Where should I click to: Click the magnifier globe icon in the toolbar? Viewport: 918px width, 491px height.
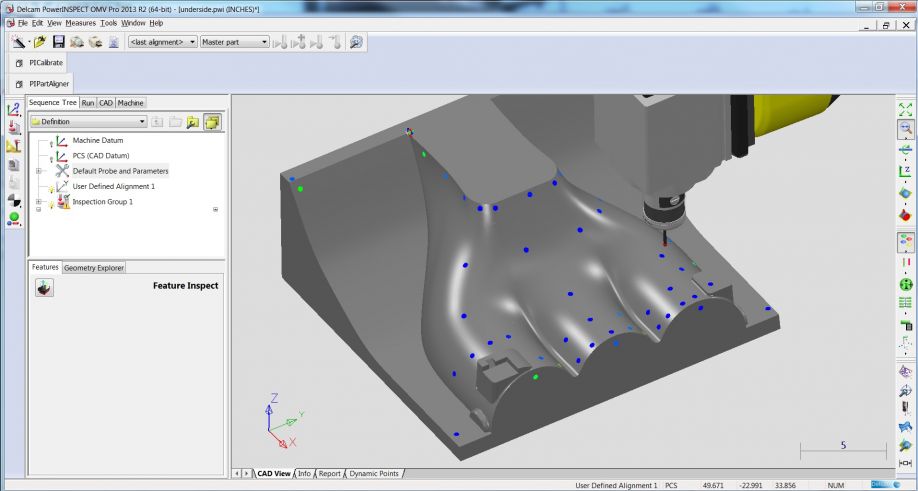356,42
